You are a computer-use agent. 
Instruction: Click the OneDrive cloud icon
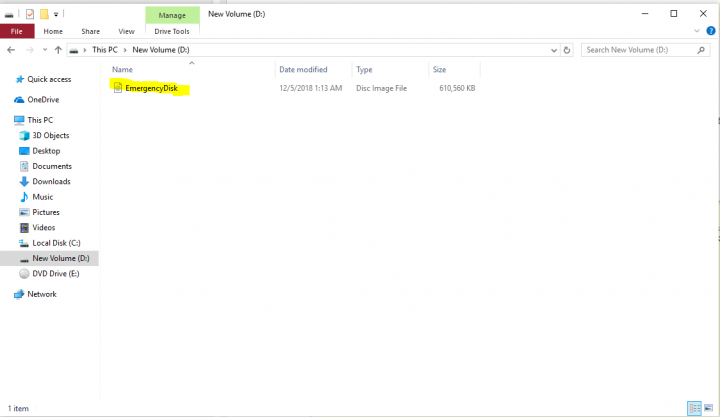[19, 100]
